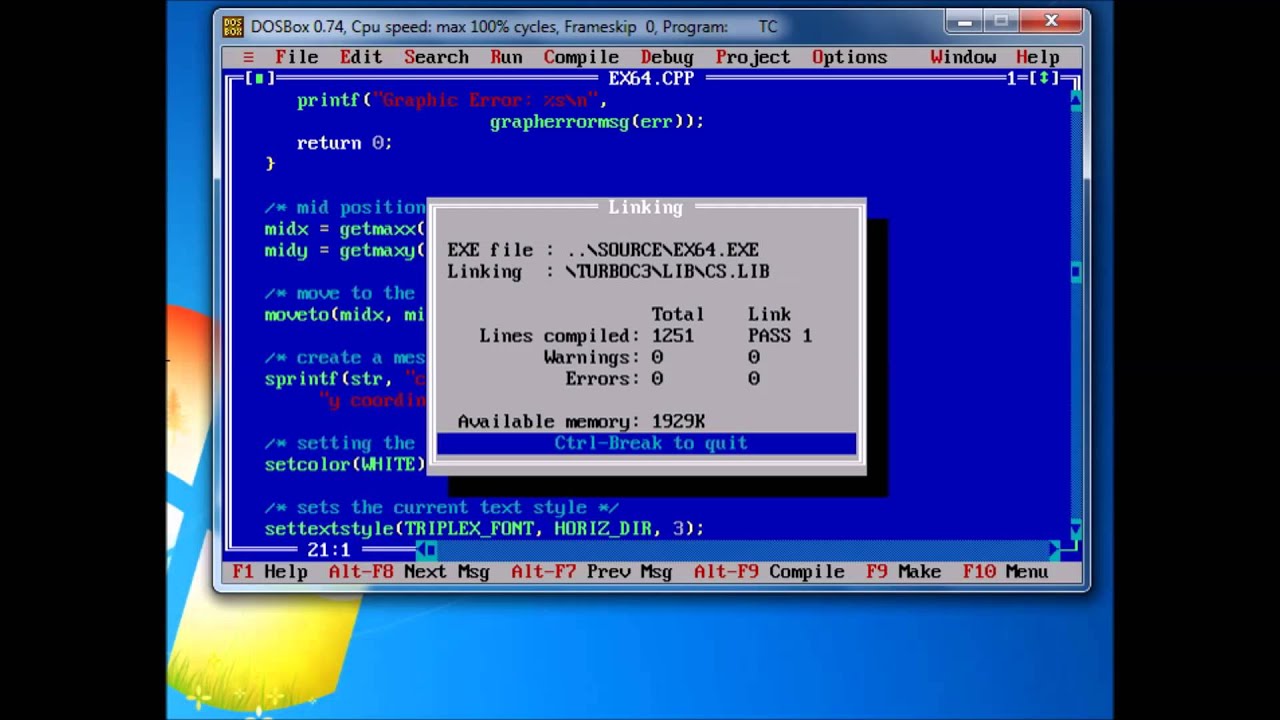The image size is (1280, 720).
Task: Click the editor window close box [■]
Action: click(x=259, y=78)
